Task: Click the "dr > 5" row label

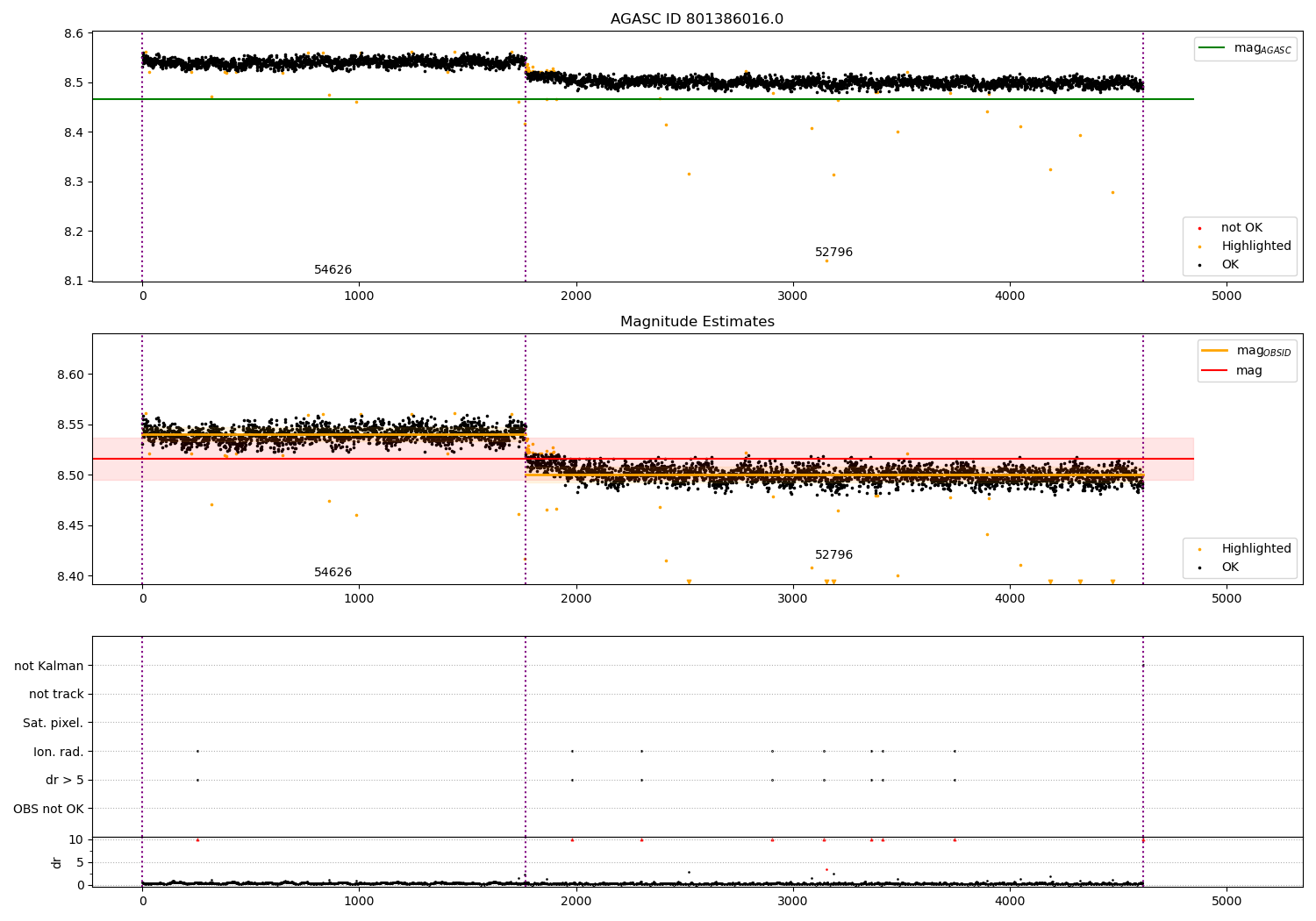Action: click(x=65, y=780)
